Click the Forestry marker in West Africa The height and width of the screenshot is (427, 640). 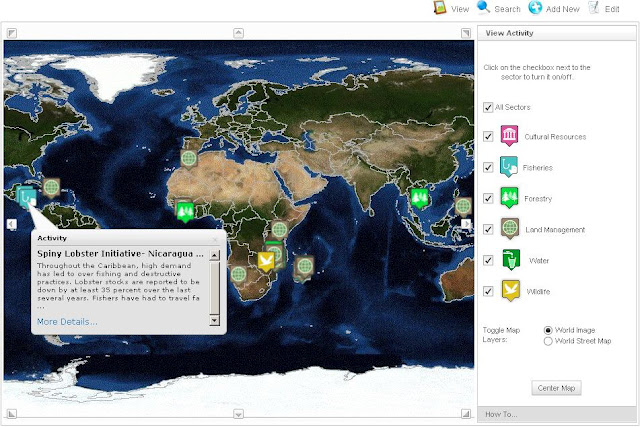coord(184,209)
